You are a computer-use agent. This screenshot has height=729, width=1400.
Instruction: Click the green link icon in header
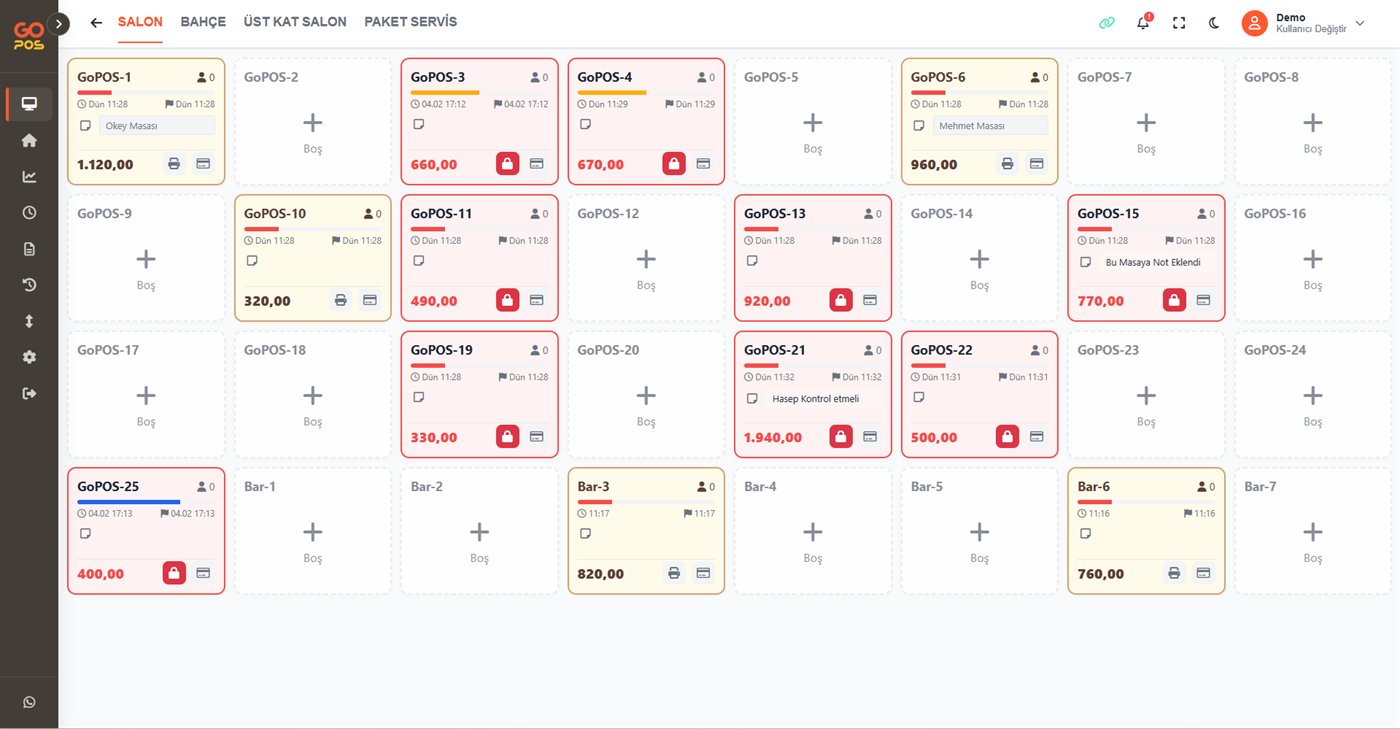click(1106, 23)
